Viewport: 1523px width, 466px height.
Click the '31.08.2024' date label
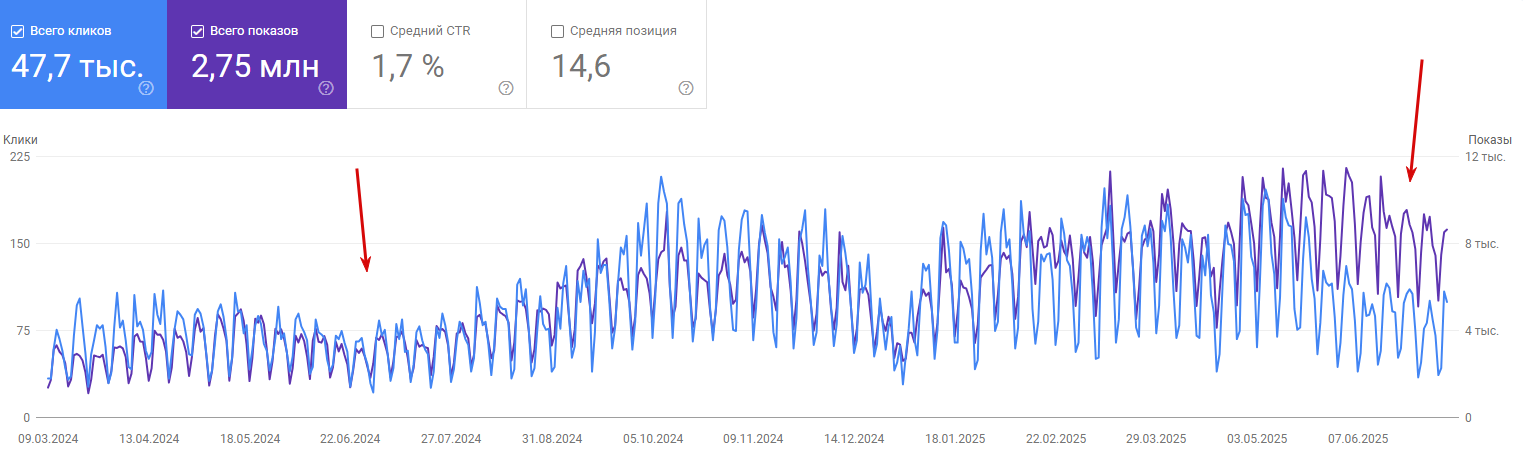552,439
